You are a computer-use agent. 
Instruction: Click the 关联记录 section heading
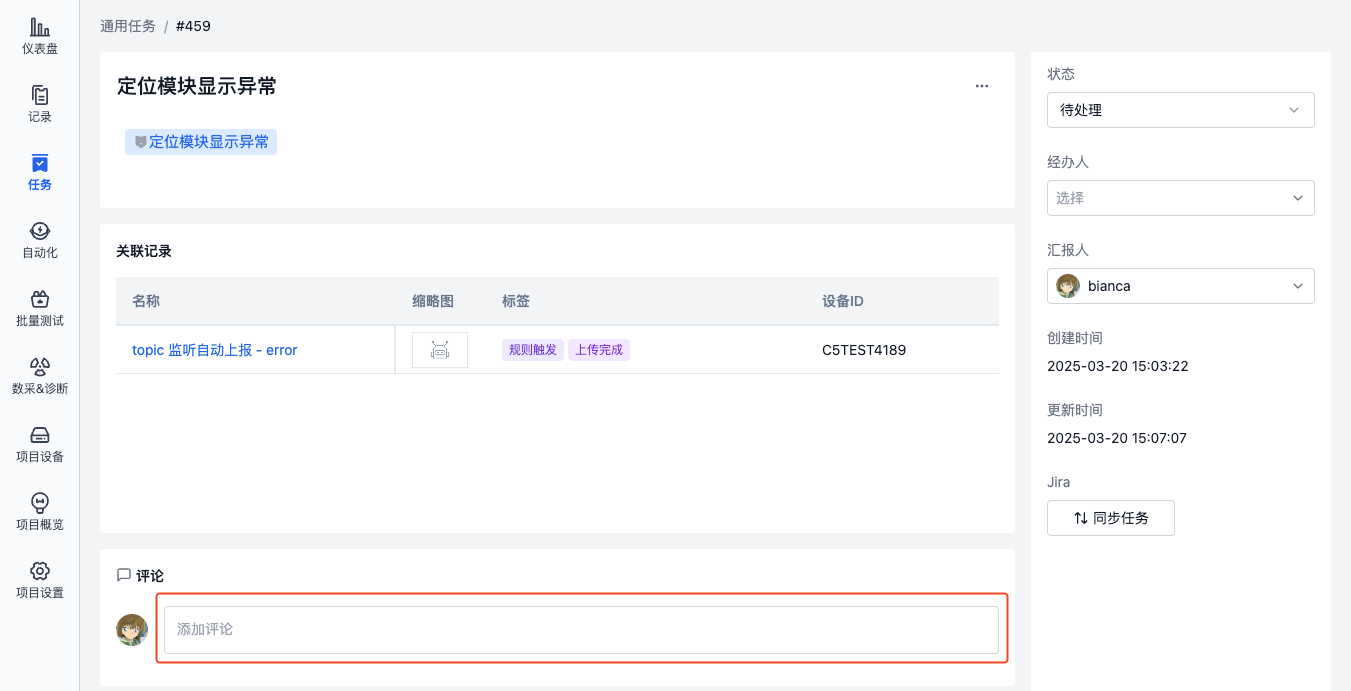[x=144, y=251]
